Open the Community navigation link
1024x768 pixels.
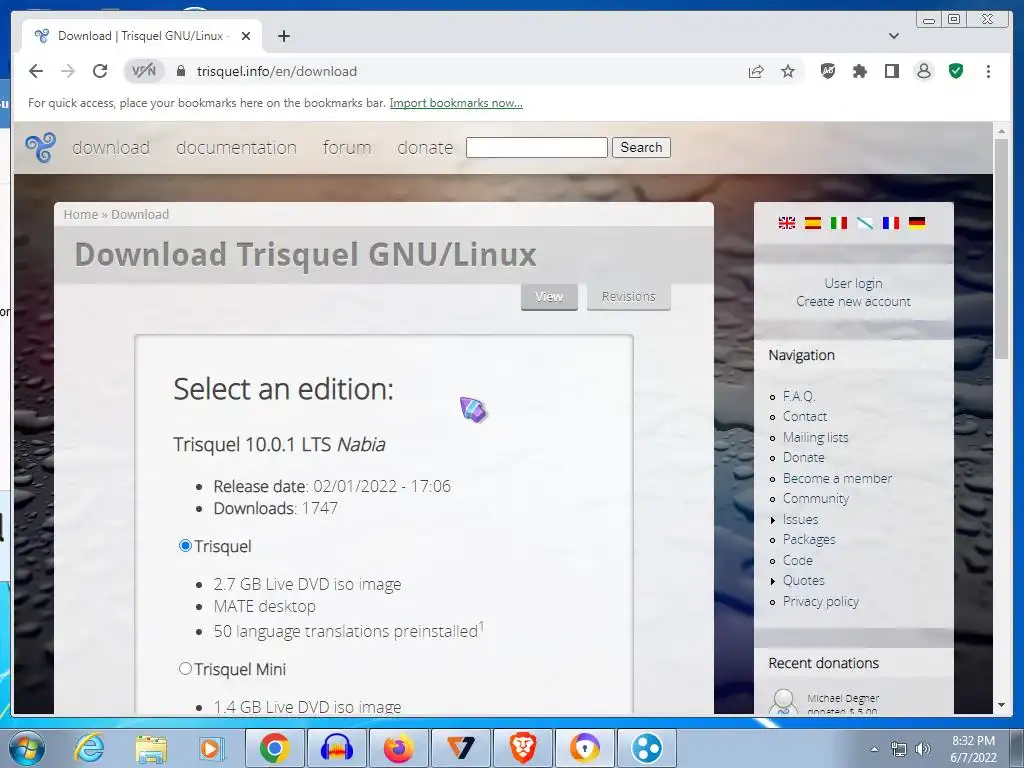point(816,498)
